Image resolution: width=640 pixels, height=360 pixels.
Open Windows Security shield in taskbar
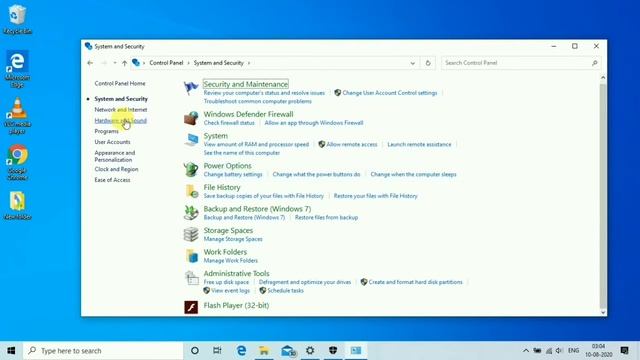pyautogui.click(x=333, y=351)
